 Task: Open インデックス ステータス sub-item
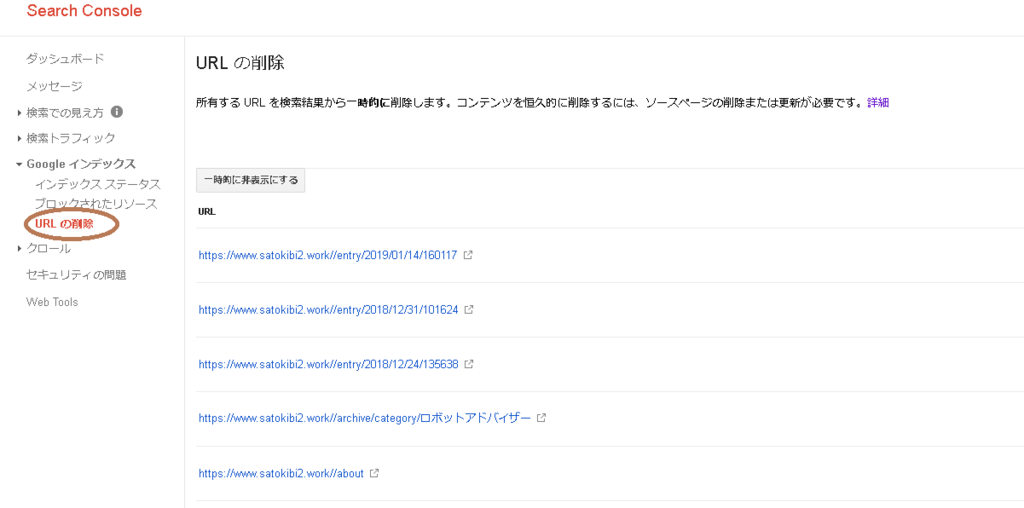98,184
